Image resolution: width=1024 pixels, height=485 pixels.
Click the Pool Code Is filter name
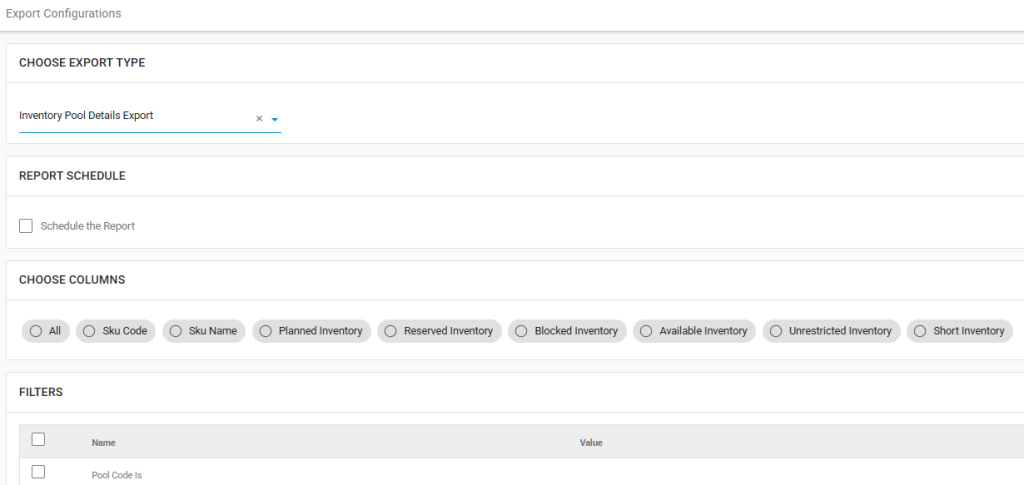click(x=117, y=475)
